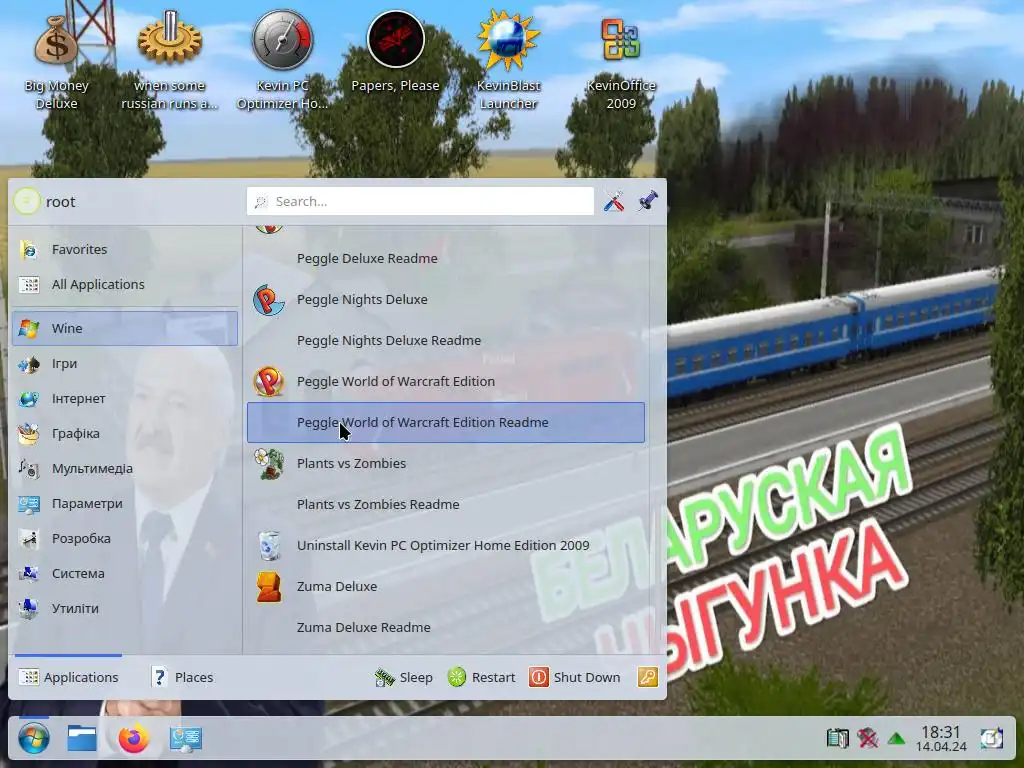Open Zuma Deluxe Readme
The height and width of the screenshot is (768, 1024).
click(x=445, y=628)
